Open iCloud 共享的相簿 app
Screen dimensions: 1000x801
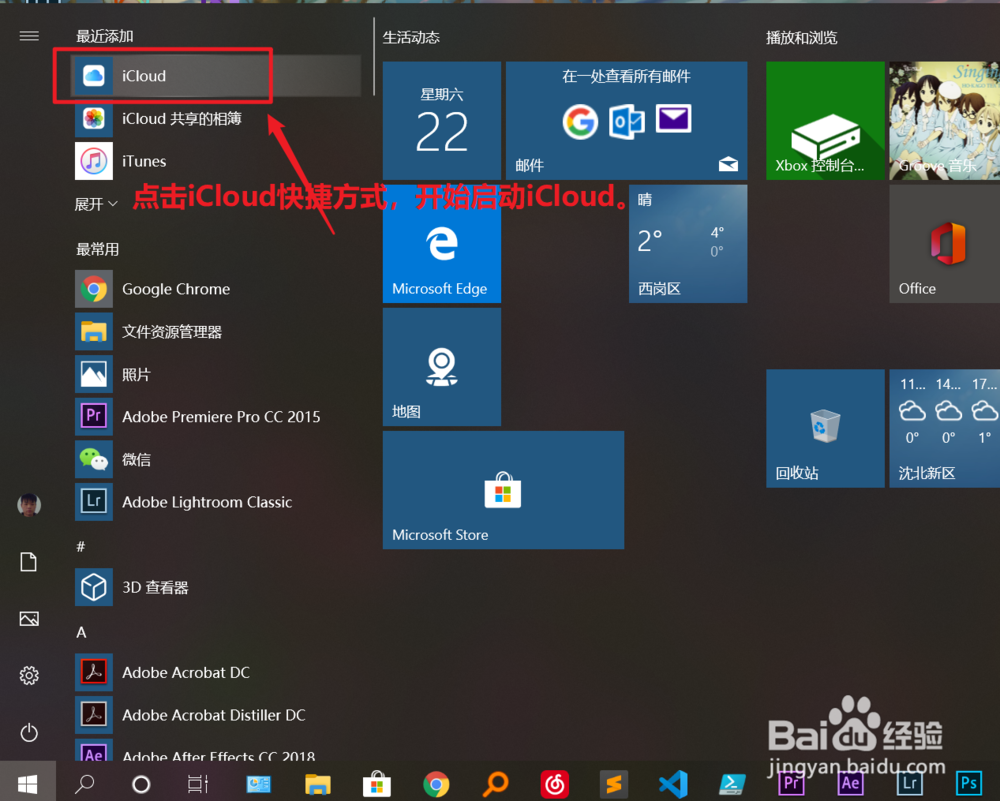click(x=217, y=118)
